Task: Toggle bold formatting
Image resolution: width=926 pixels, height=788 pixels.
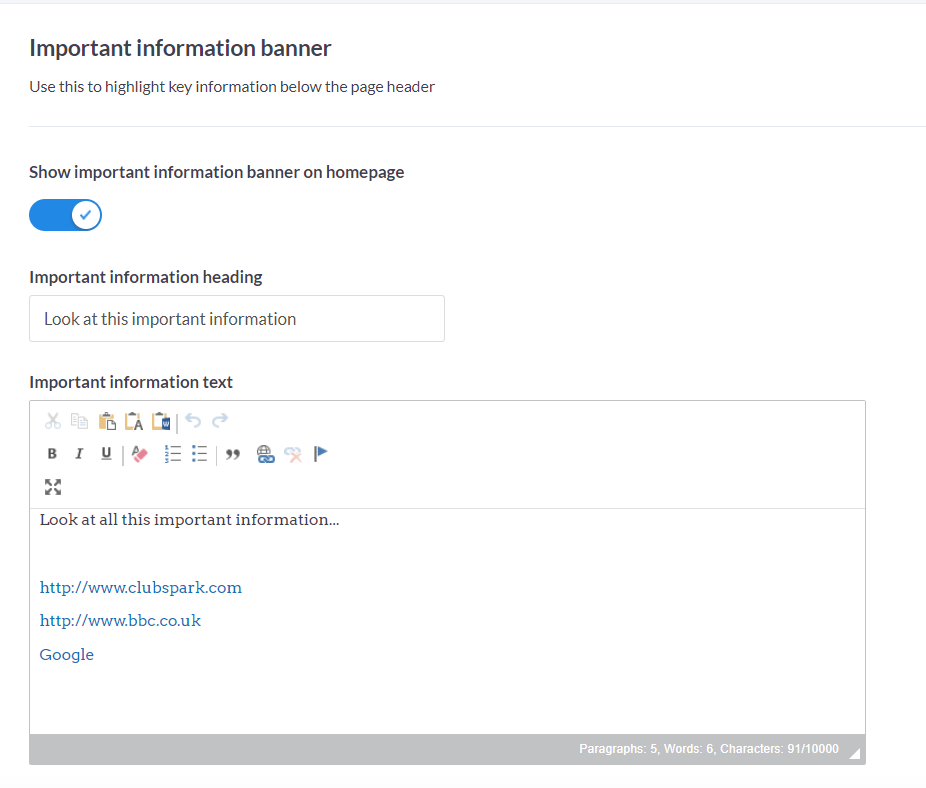Action: [x=52, y=454]
